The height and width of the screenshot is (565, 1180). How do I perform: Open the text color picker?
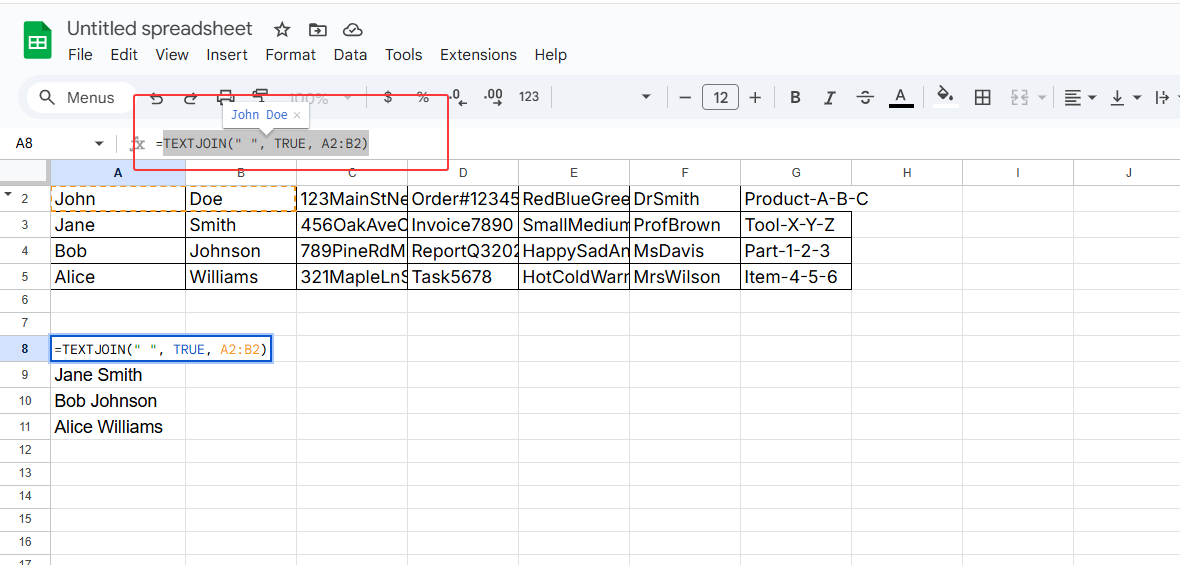901,97
